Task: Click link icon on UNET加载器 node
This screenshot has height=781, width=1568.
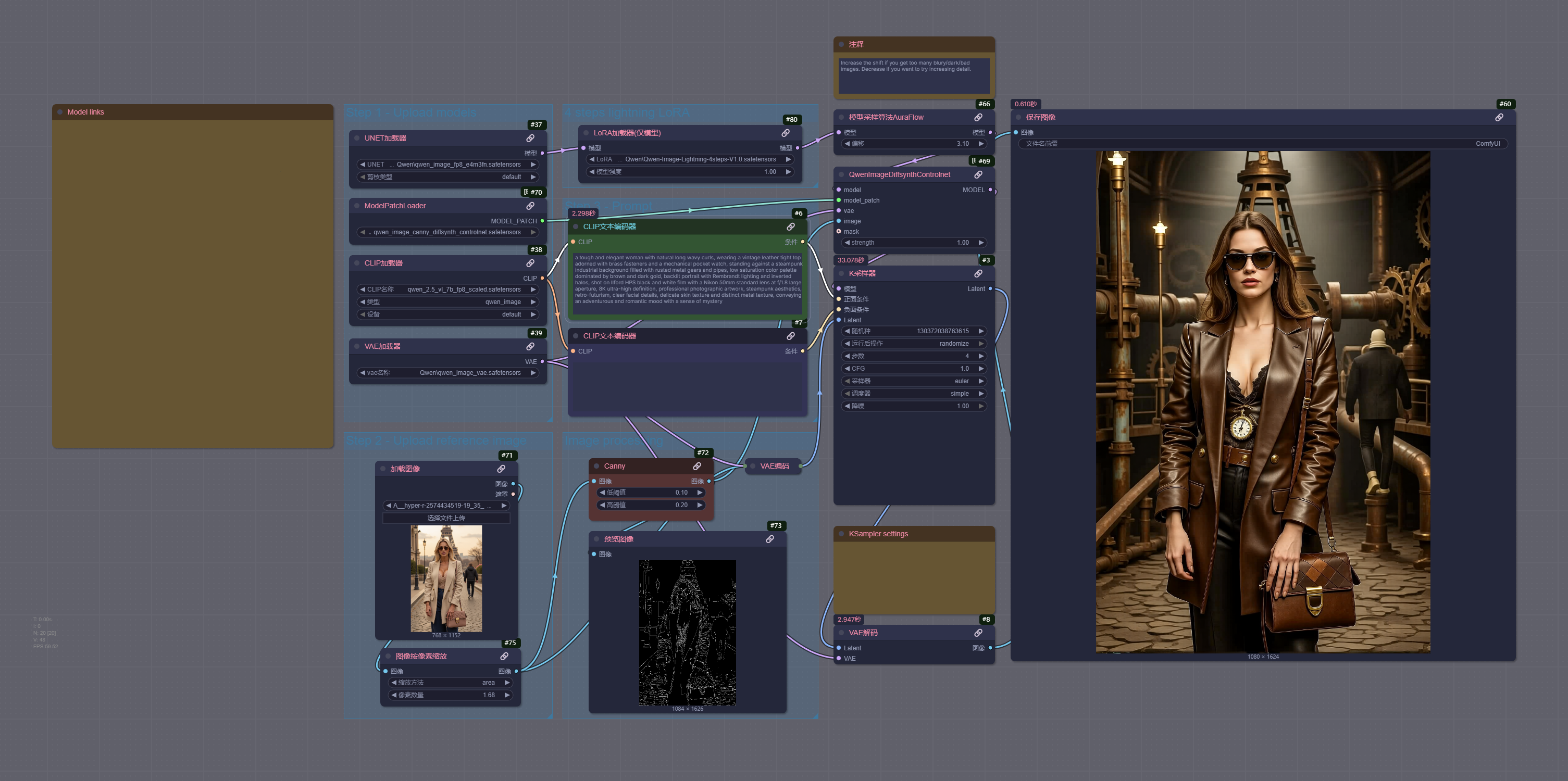Action: click(x=530, y=138)
